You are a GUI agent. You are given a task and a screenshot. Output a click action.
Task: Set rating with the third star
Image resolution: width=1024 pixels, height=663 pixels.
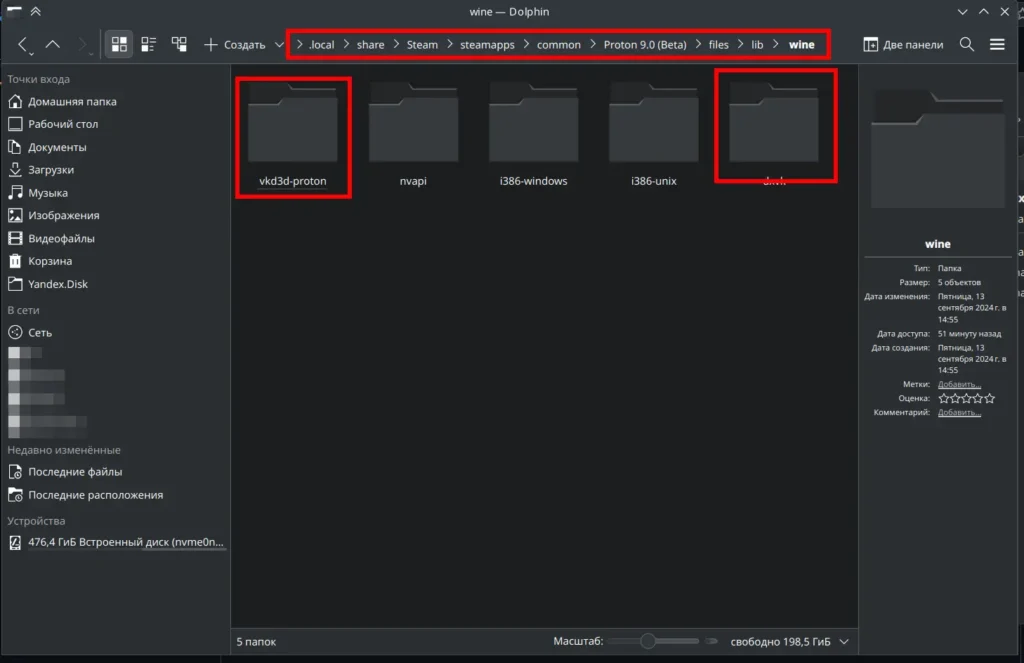[967, 398]
